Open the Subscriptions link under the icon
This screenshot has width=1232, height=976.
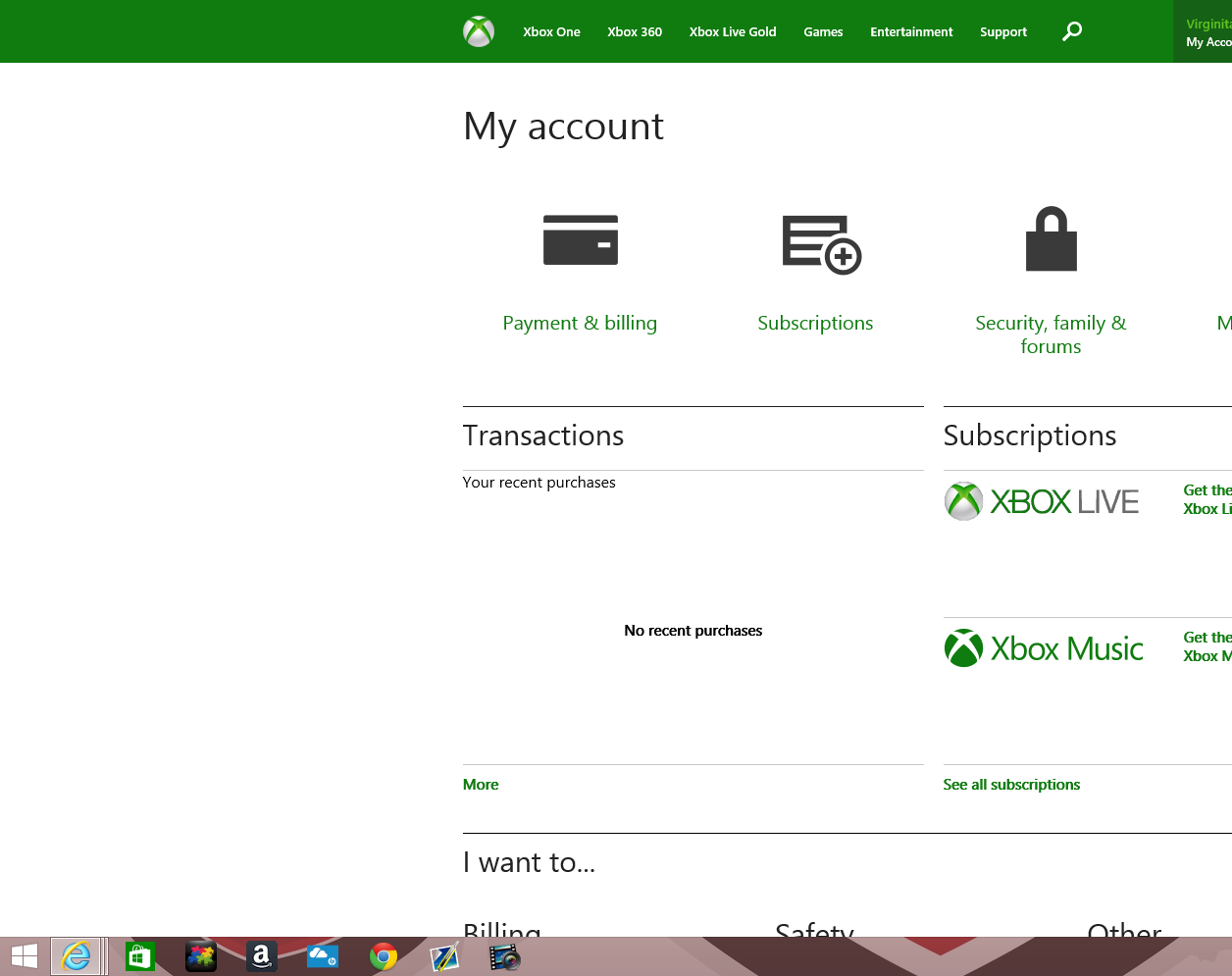(x=815, y=323)
